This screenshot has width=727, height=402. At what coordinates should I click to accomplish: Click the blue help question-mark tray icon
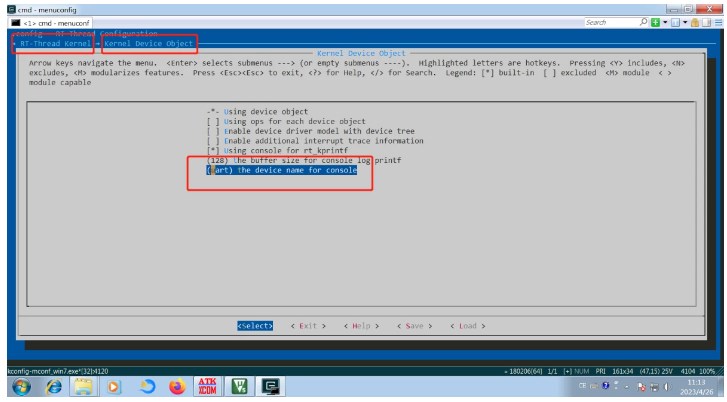606,386
